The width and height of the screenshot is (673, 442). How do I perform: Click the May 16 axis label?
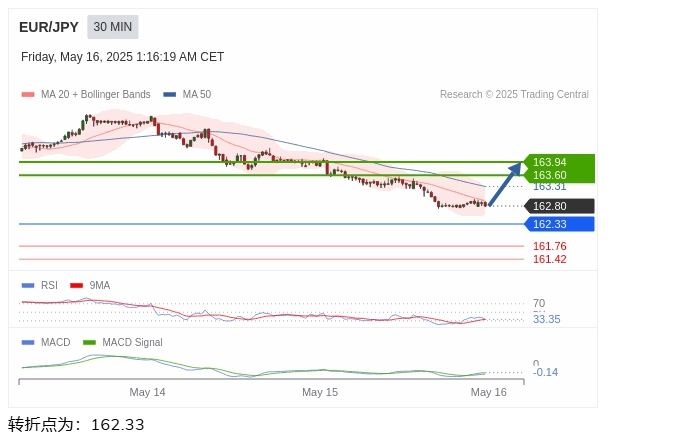[488, 392]
